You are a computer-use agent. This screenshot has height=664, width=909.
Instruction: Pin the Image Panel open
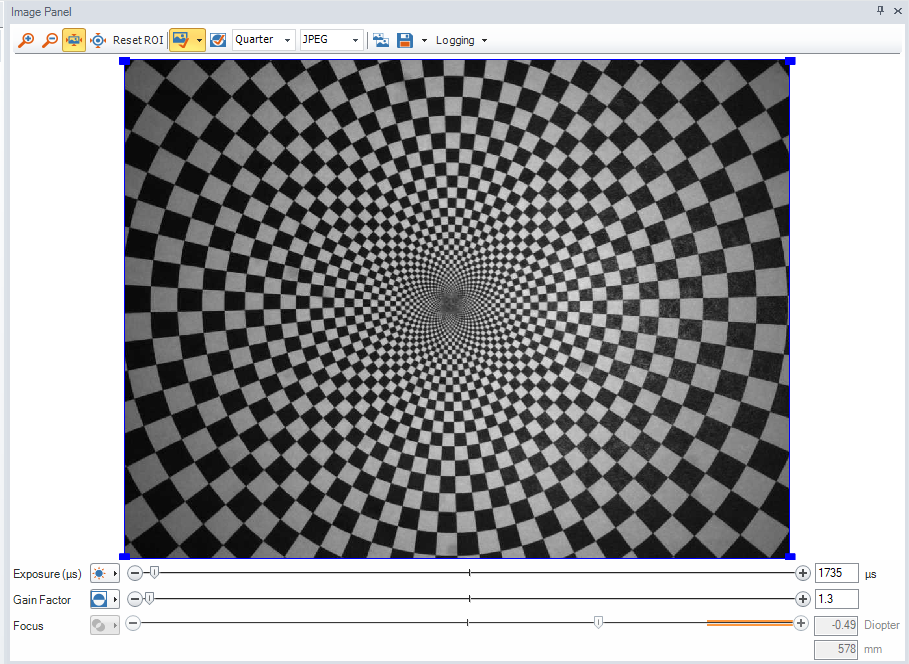880,11
